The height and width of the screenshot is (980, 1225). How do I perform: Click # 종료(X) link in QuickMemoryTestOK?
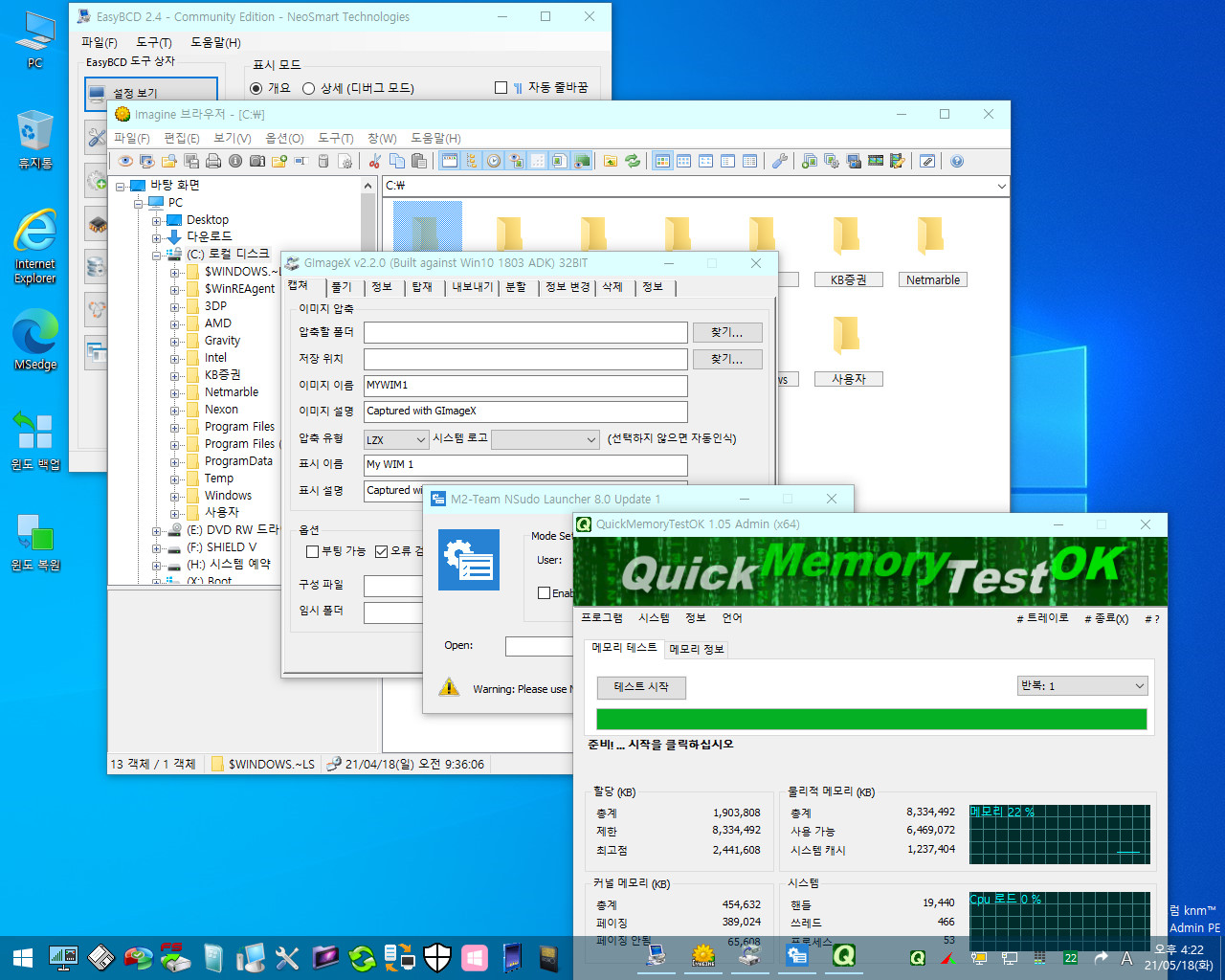coord(1106,618)
